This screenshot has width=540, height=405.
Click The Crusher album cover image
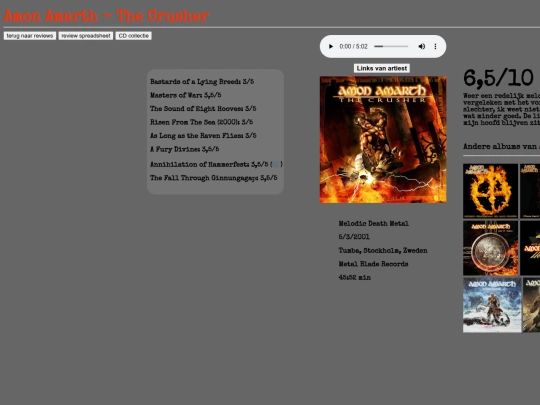(383, 139)
